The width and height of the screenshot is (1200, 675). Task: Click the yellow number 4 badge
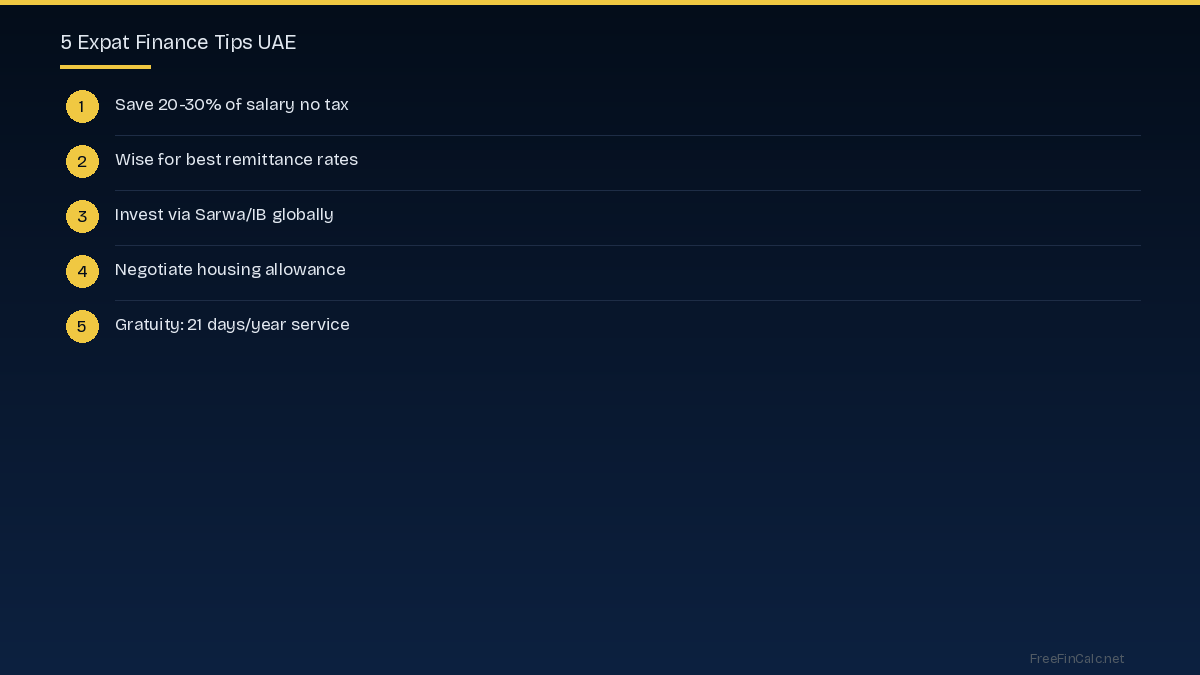[82, 271]
